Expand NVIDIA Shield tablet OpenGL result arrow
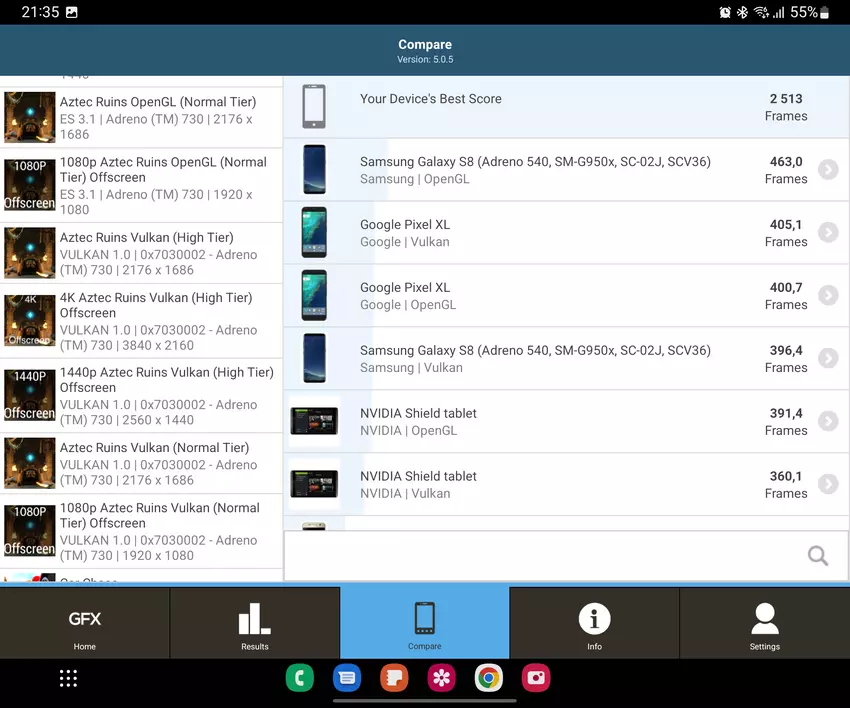 point(828,422)
